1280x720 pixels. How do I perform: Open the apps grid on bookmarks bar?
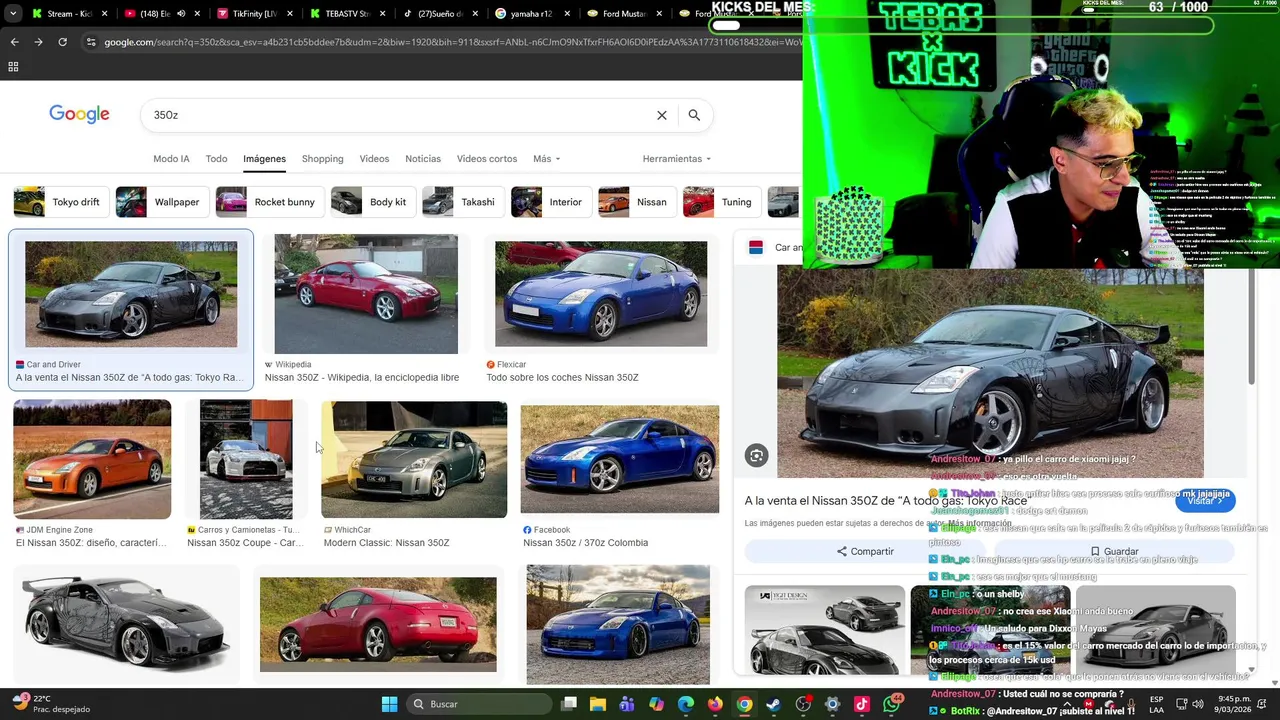(13, 67)
